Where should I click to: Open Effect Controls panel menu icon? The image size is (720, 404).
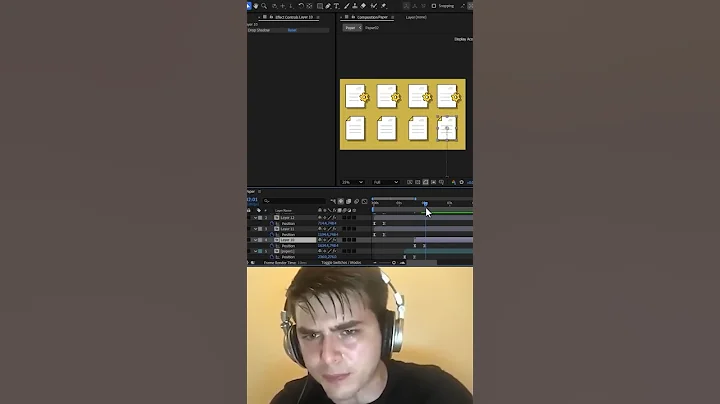point(318,17)
